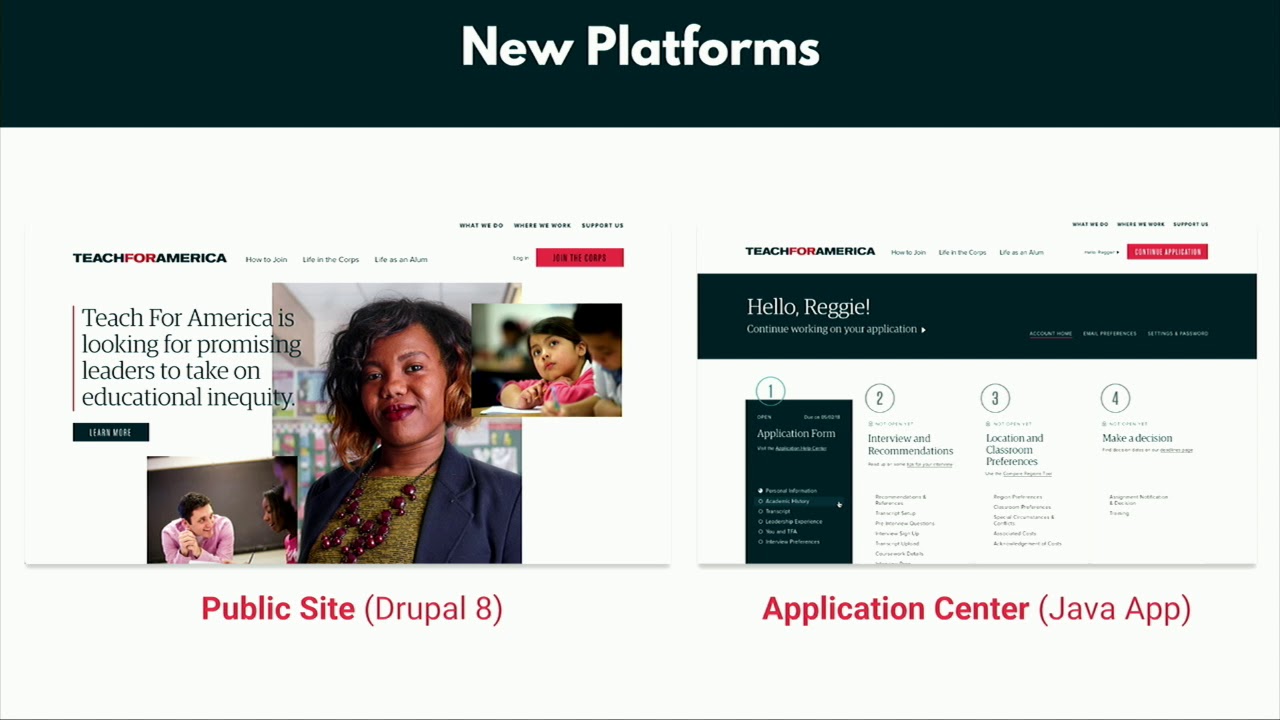Image resolution: width=1280 pixels, height=720 pixels.
Task: Click the step 4 circle icon
Action: pos(1115,399)
